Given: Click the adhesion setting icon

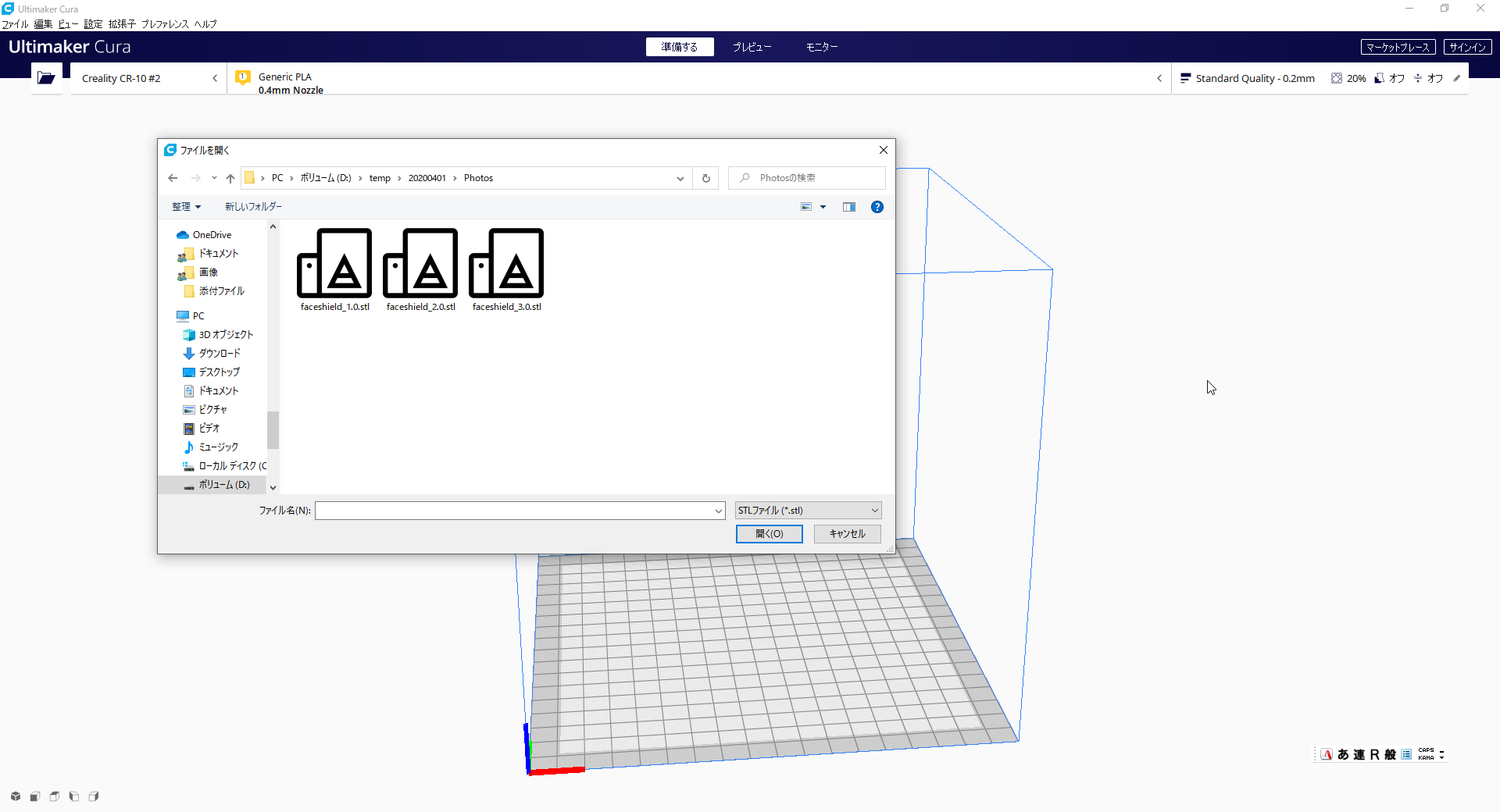Looking at the screenshot, I should coord(1418,78).
